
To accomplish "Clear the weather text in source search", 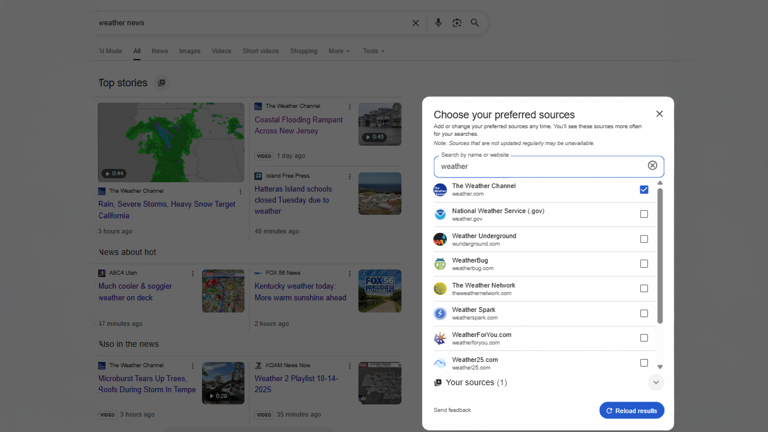I will tap(652, 166).
